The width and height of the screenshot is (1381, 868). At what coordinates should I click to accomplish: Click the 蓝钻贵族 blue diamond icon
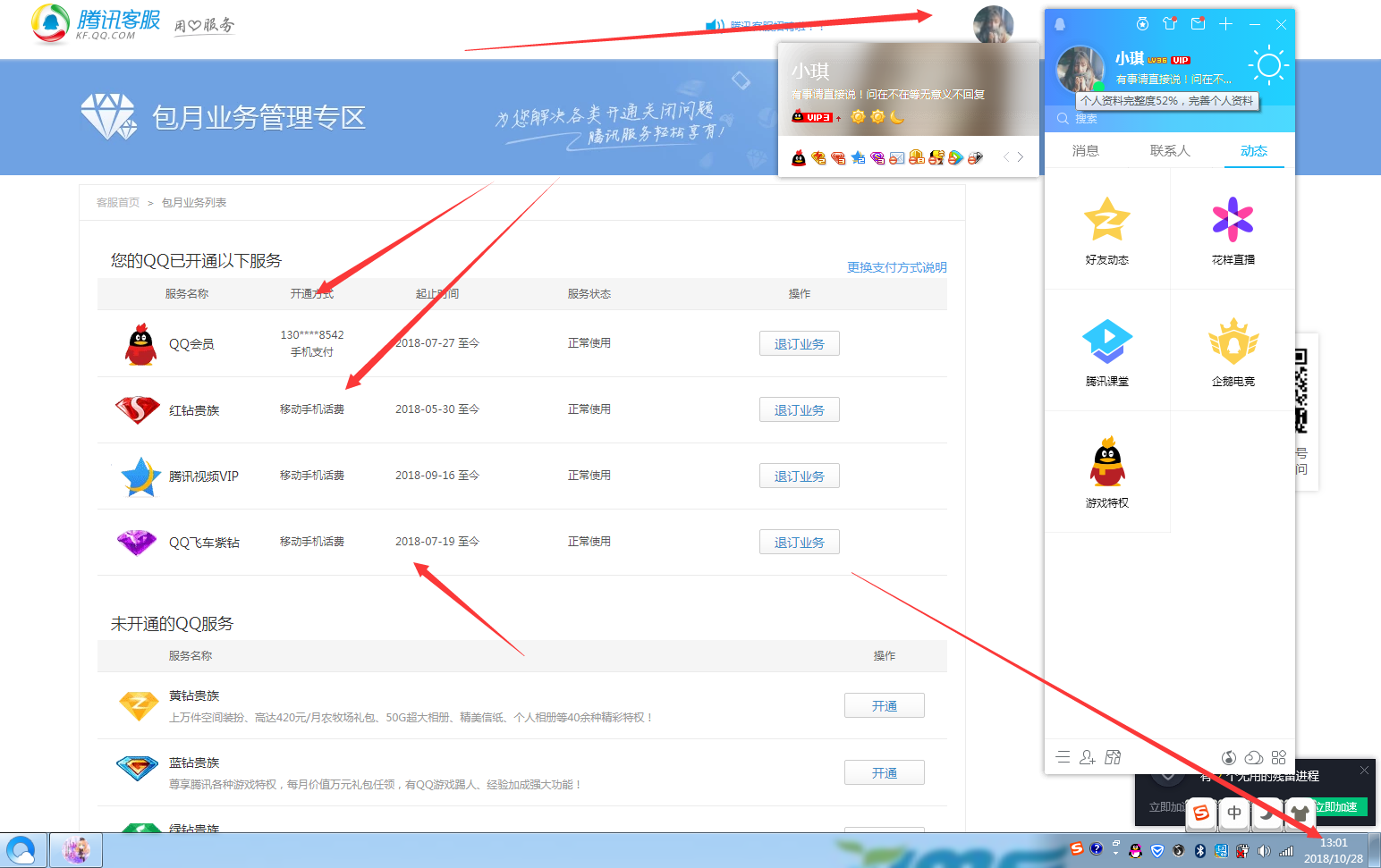[138, 768]
